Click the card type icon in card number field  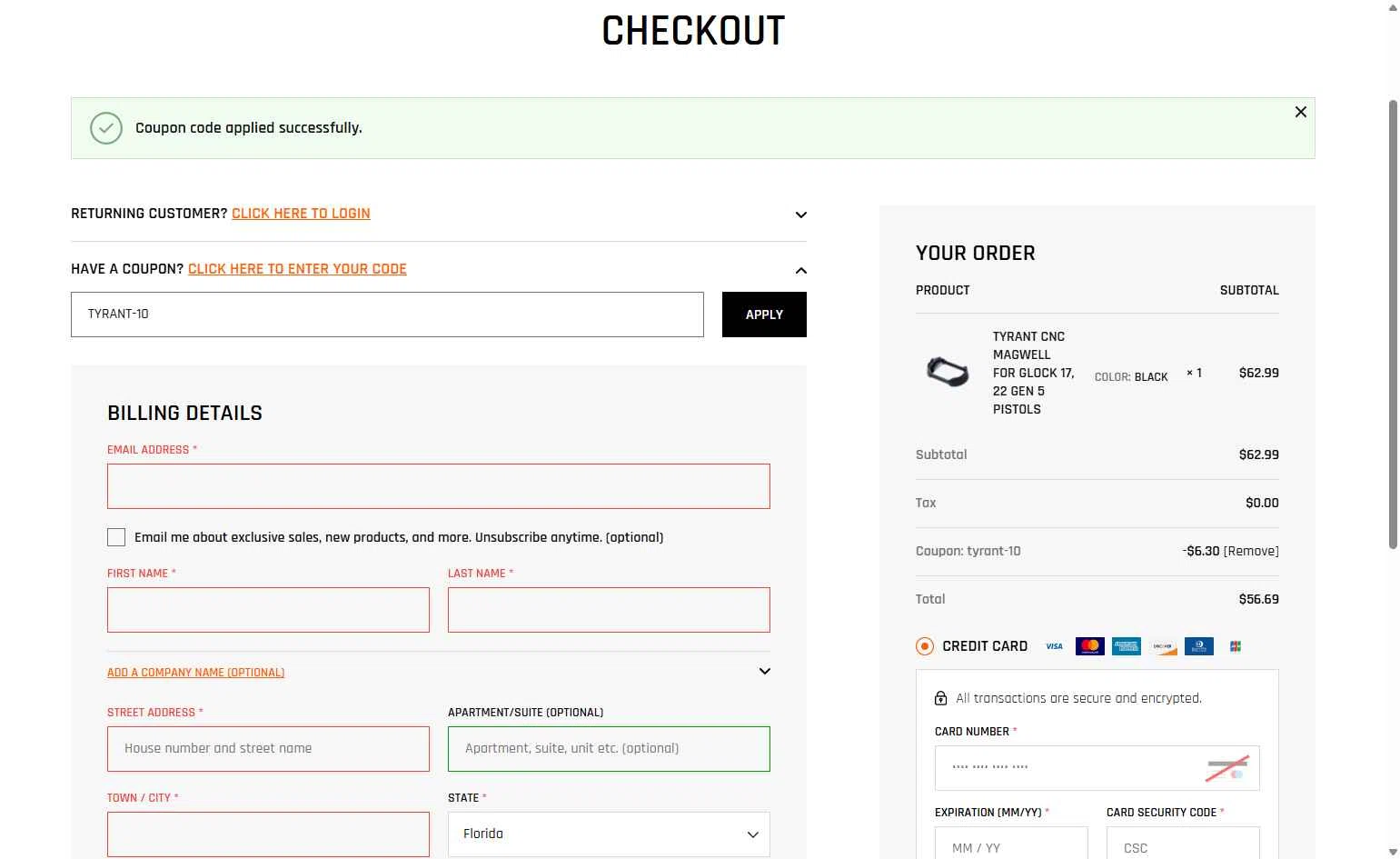click(x=1226, y=768)
